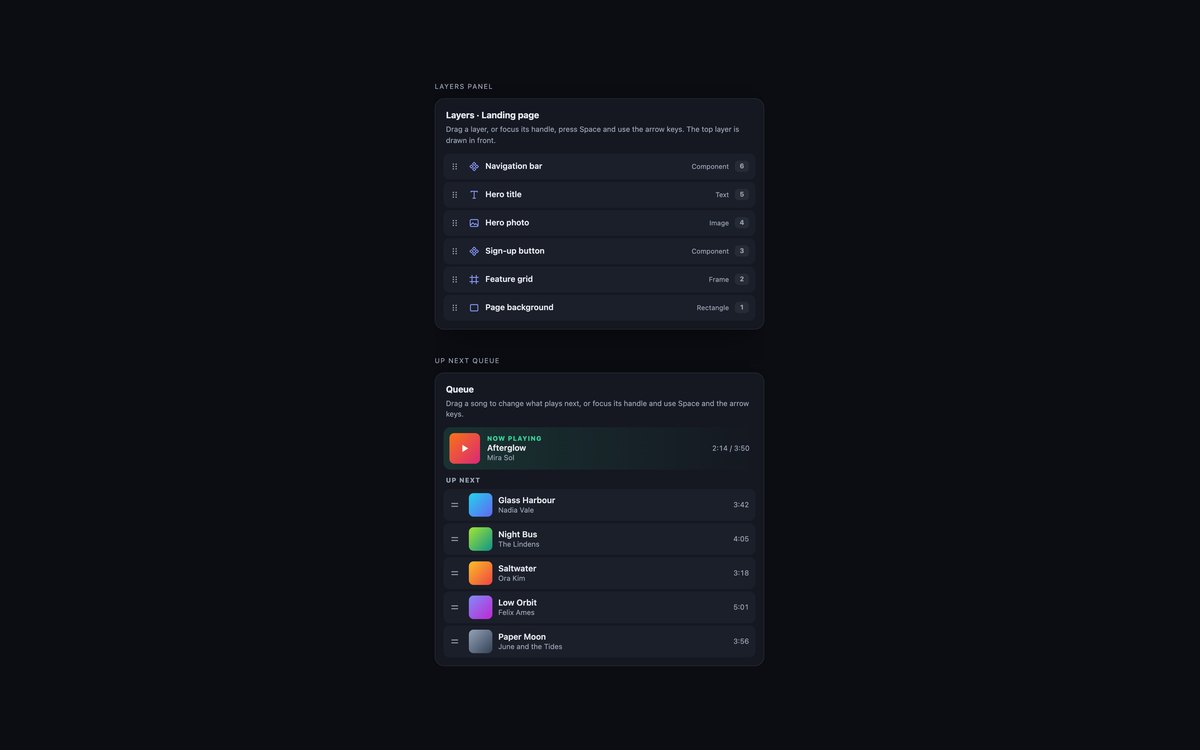The image size is (1200, 750).
Task: Click the reorder handle for Low Orbit
Action: tap(455, 607)
